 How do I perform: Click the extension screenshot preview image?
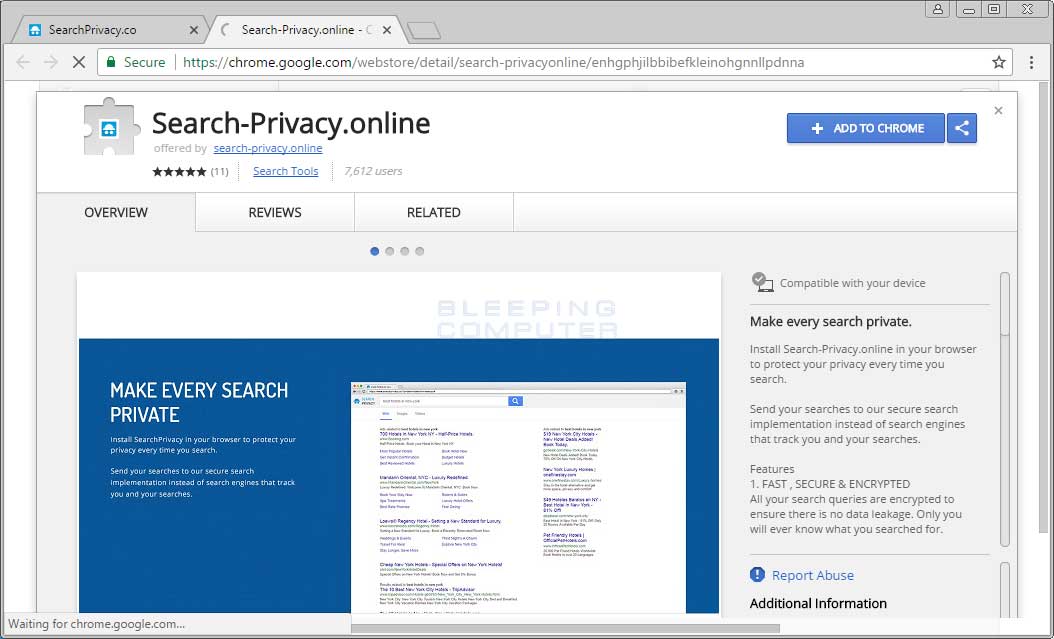pyautogui.click(x=399, y=443)
